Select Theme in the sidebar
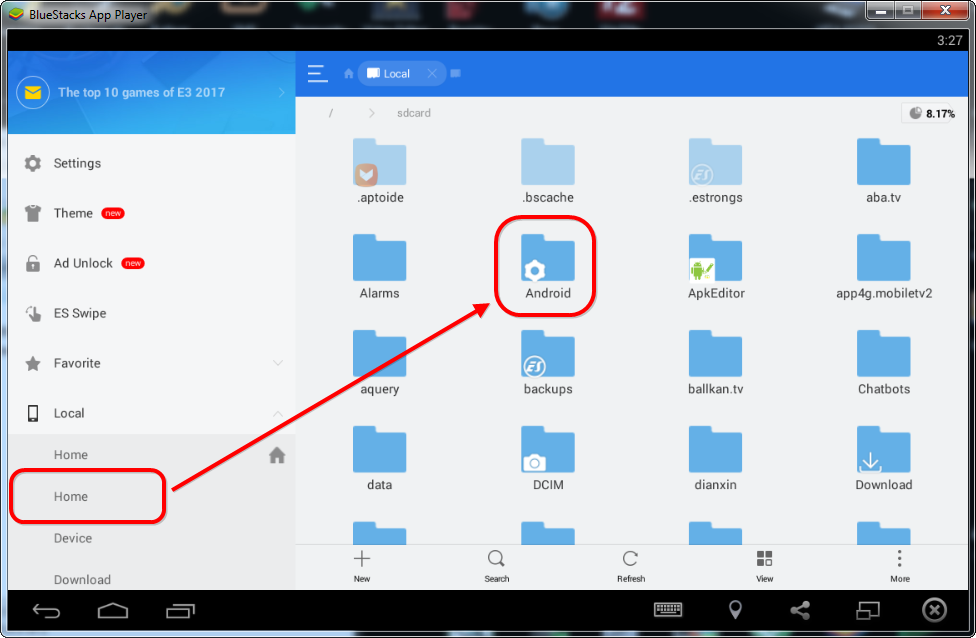 click(73, 213)
